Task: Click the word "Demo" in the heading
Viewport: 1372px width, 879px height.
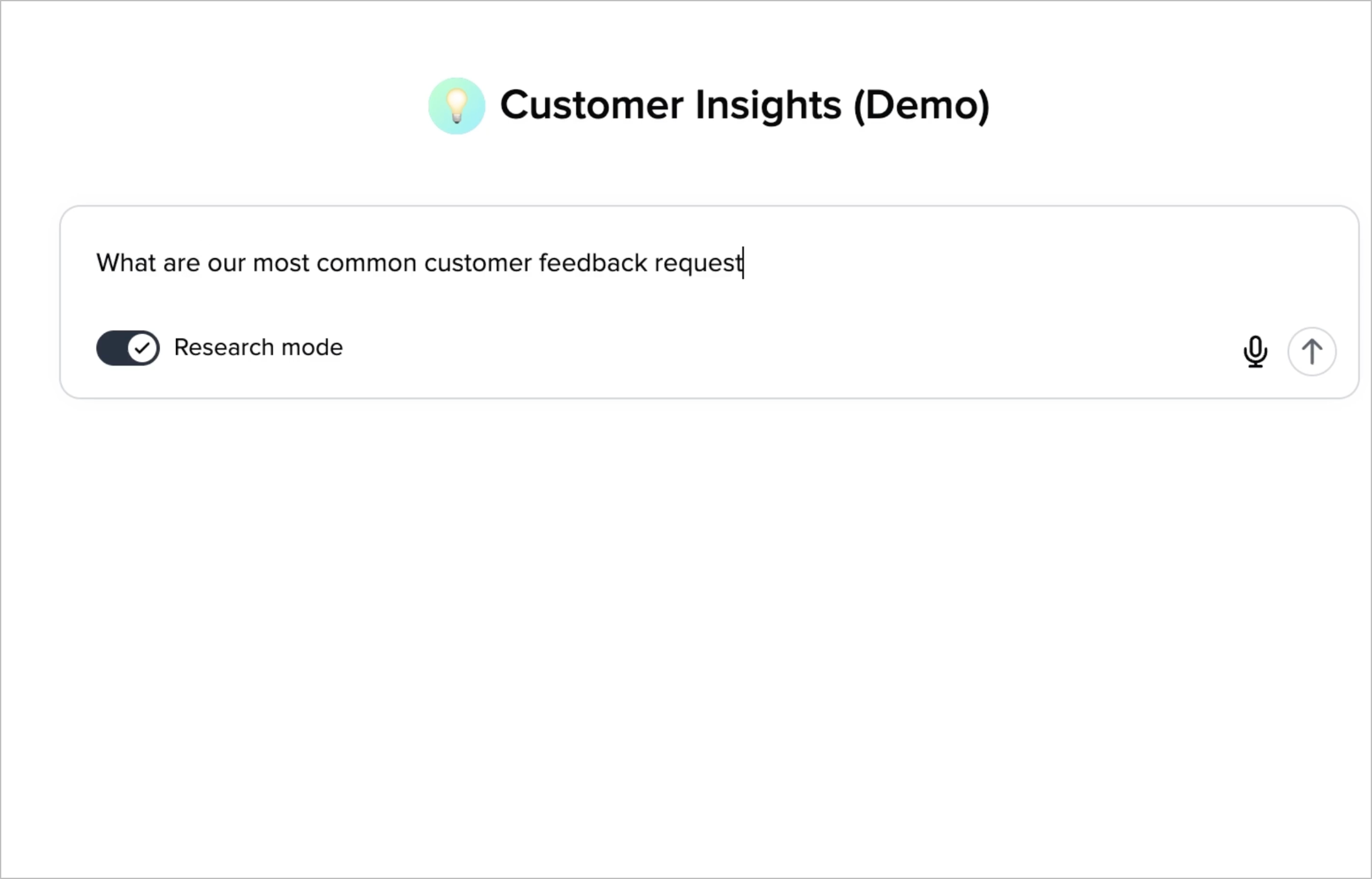Action: (922, 105)
